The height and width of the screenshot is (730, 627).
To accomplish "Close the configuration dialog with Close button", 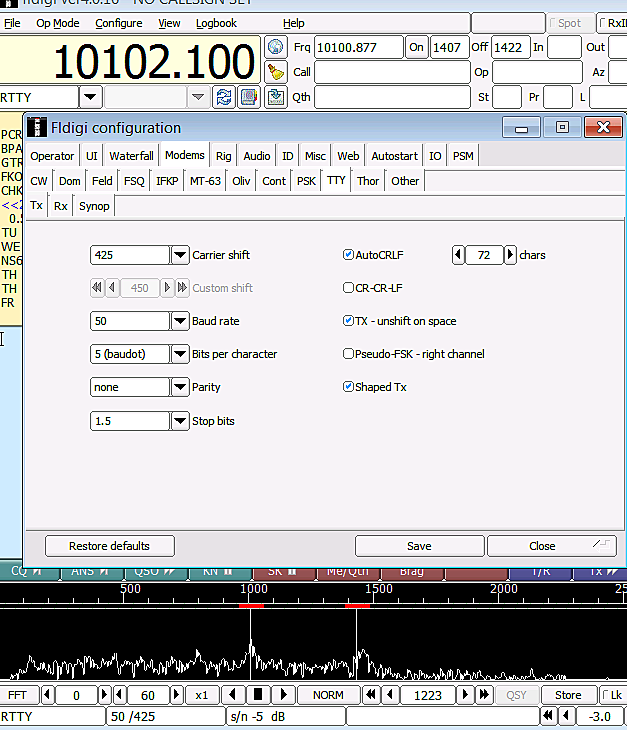I will coord(552,546).
